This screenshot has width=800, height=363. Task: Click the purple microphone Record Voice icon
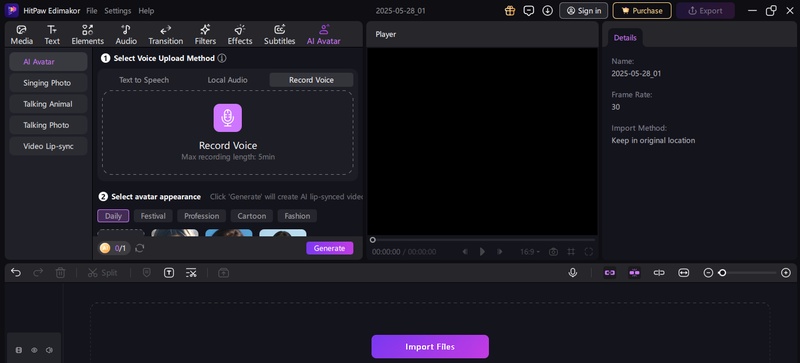(x=228, y=117)
